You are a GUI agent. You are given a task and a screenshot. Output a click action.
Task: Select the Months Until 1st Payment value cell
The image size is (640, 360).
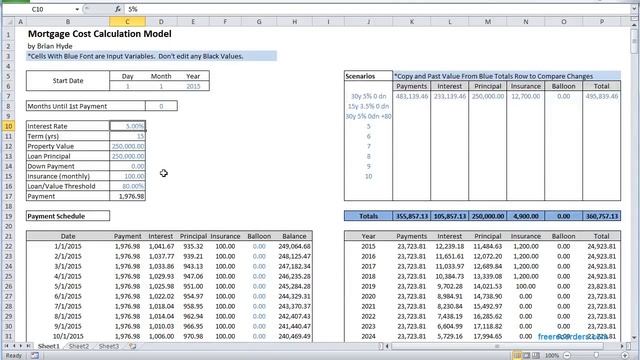click(161, 106)
